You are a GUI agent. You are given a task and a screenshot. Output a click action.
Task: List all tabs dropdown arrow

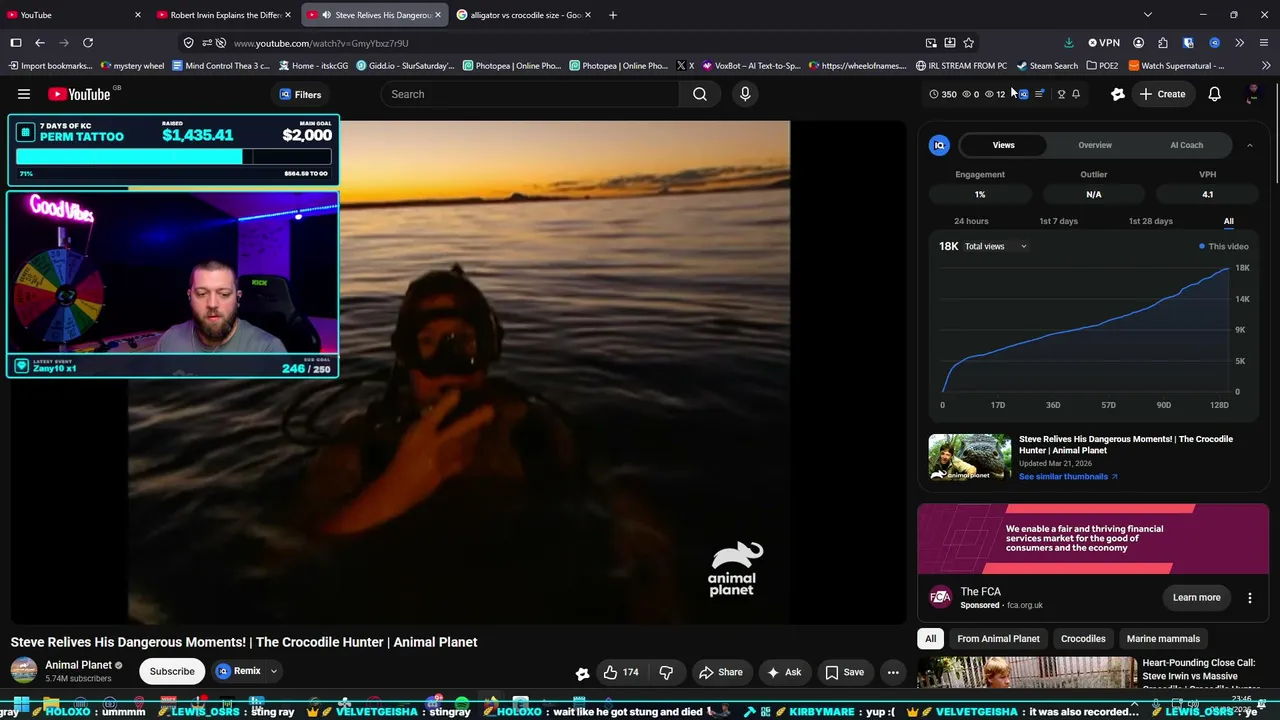pyautogui.click(x=1148, y=15)
